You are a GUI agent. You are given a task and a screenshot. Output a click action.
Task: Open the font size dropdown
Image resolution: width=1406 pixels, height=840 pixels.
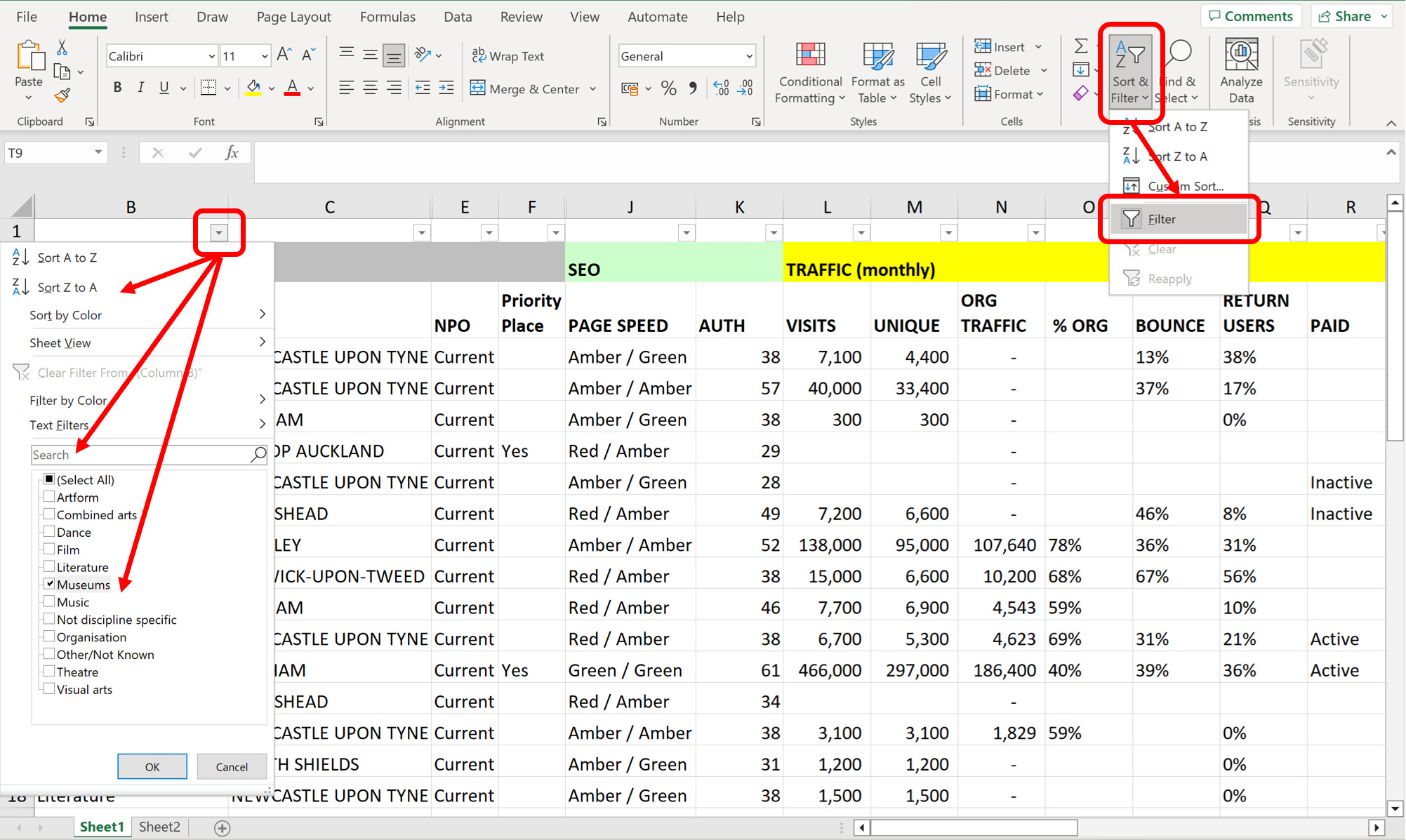(x=263, y=55)
